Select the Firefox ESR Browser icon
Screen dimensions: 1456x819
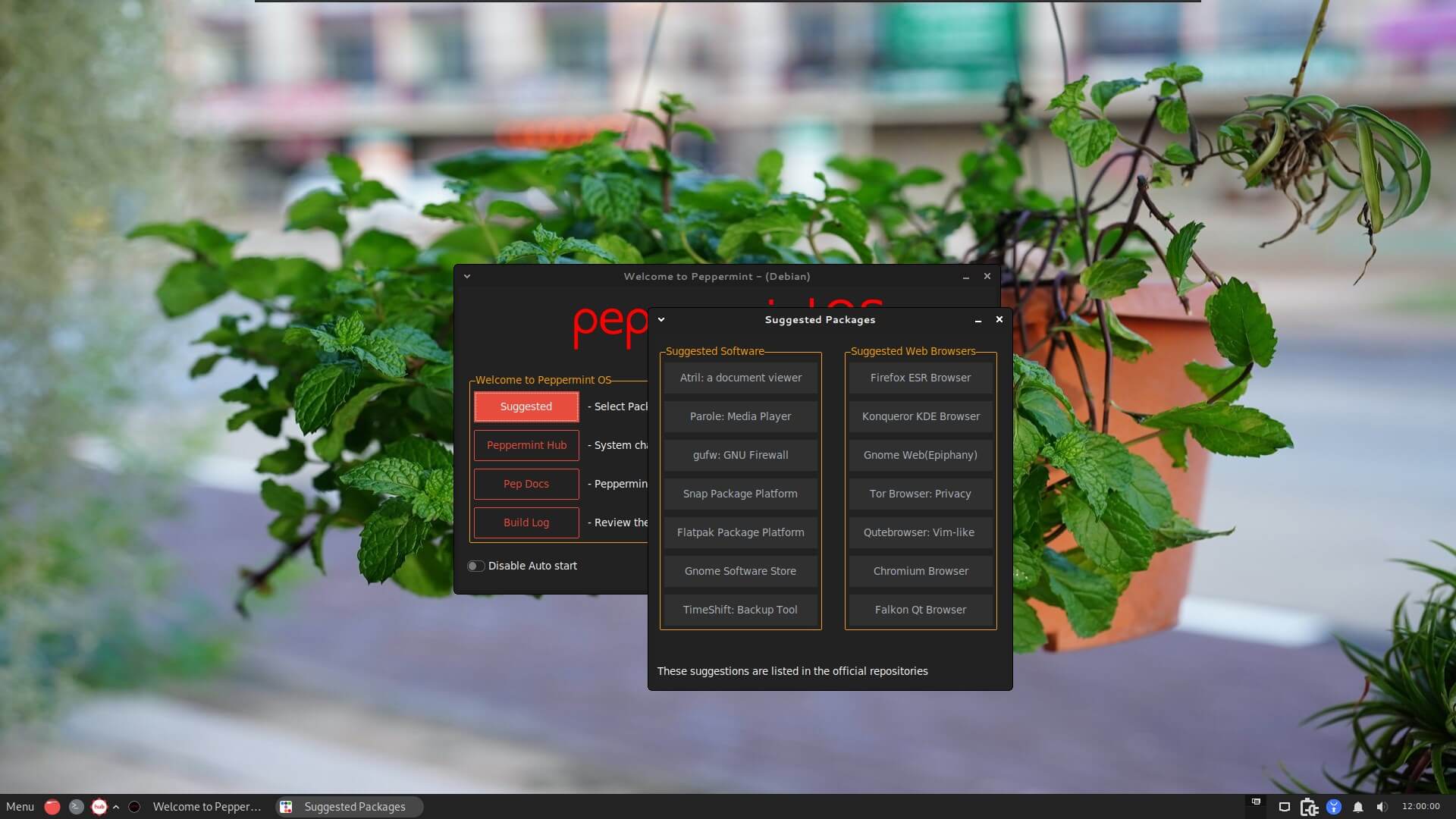(x=920, y=377)
